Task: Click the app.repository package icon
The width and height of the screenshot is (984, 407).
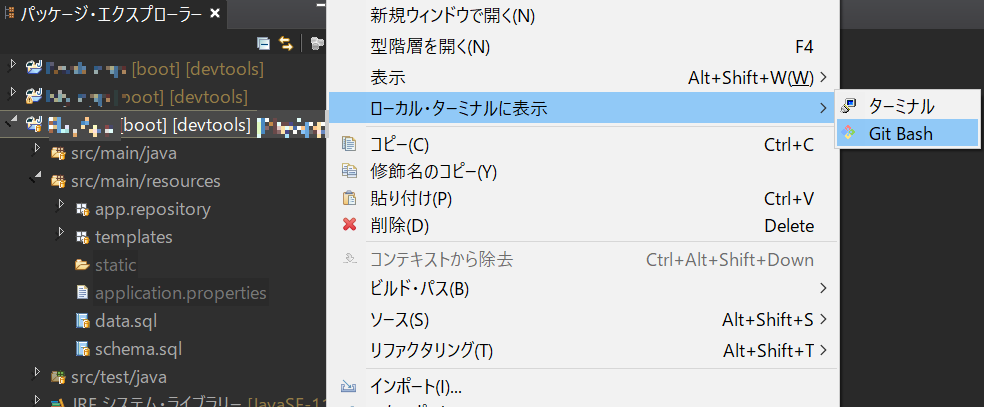Action: (82, 209)
